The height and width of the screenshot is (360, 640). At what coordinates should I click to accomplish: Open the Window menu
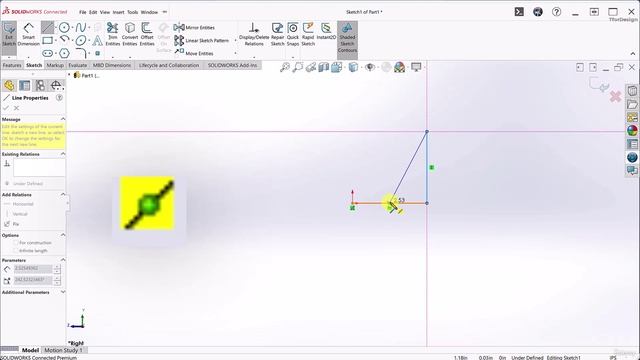click(149, 12)
